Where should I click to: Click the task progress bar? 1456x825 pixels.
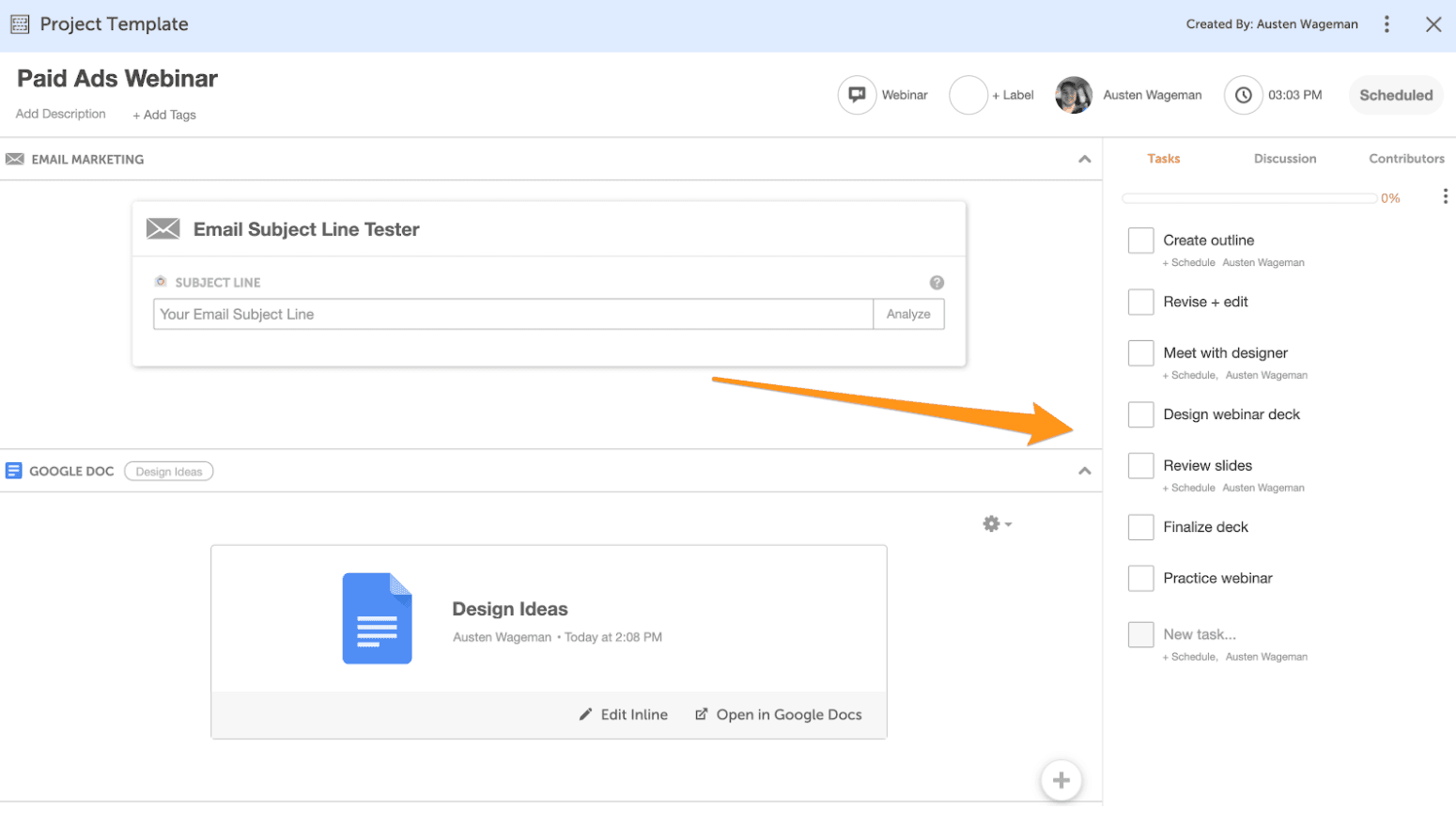point(1249,198)
